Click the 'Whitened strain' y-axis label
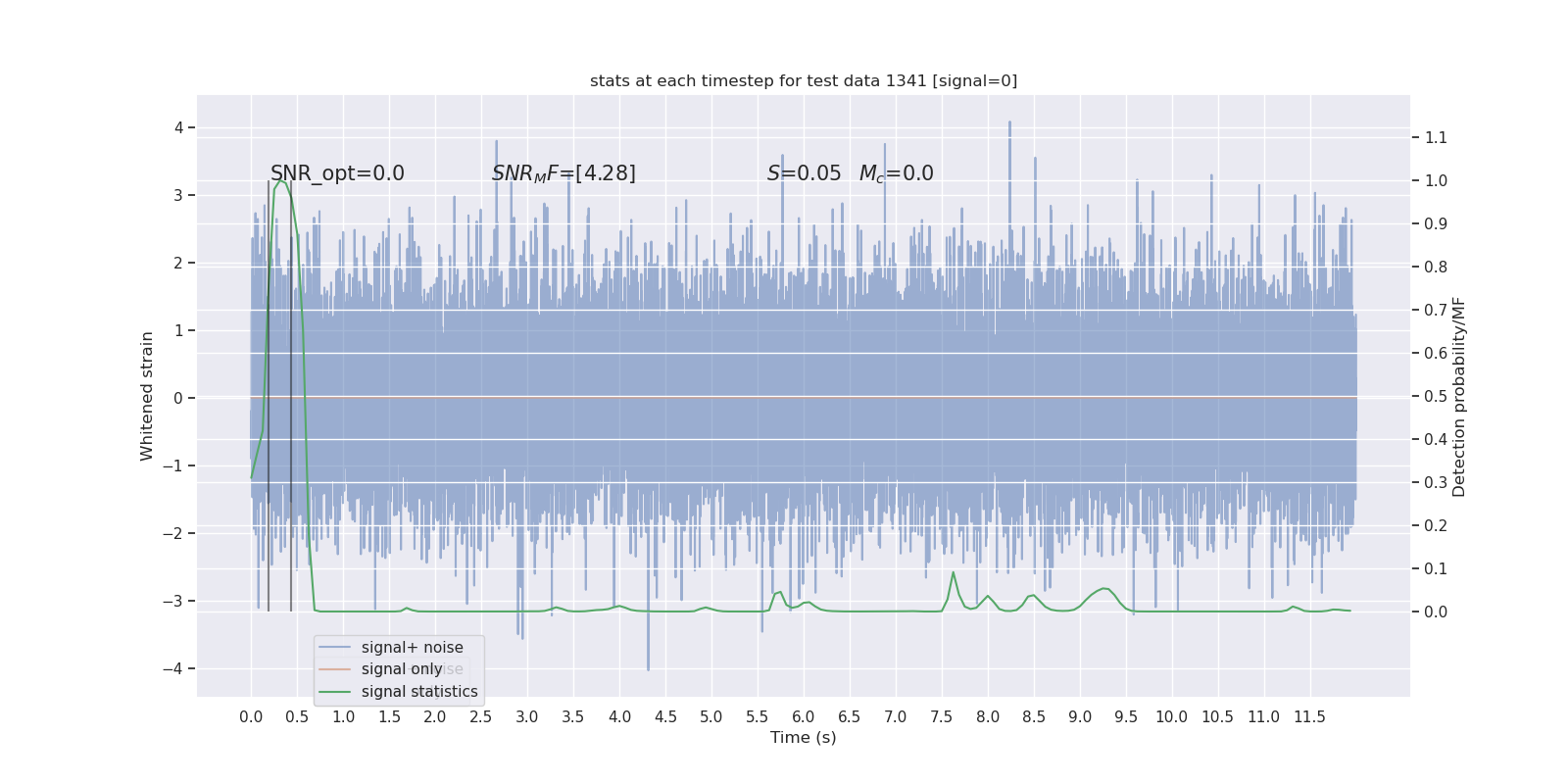1568x784 pixels. [147, 396]
